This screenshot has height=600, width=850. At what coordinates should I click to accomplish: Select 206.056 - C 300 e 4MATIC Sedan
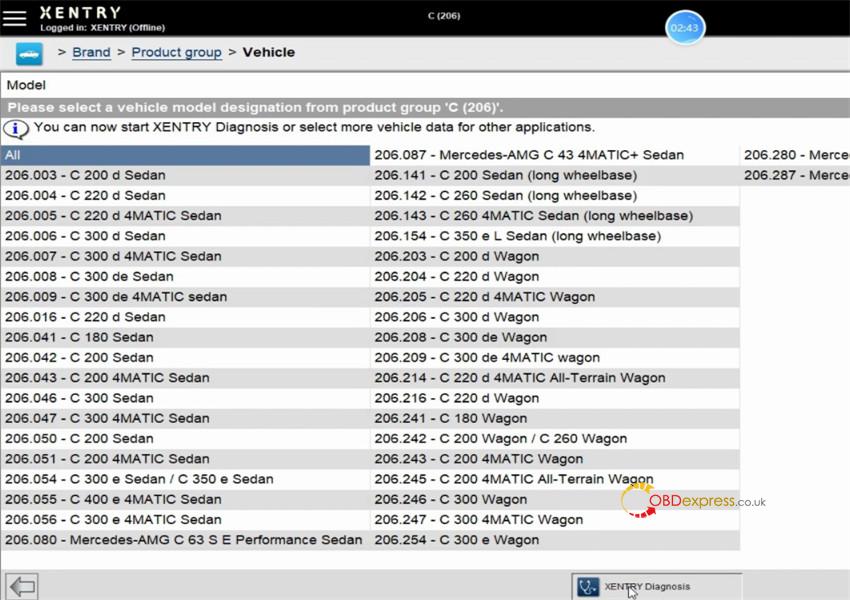point(185,520)
